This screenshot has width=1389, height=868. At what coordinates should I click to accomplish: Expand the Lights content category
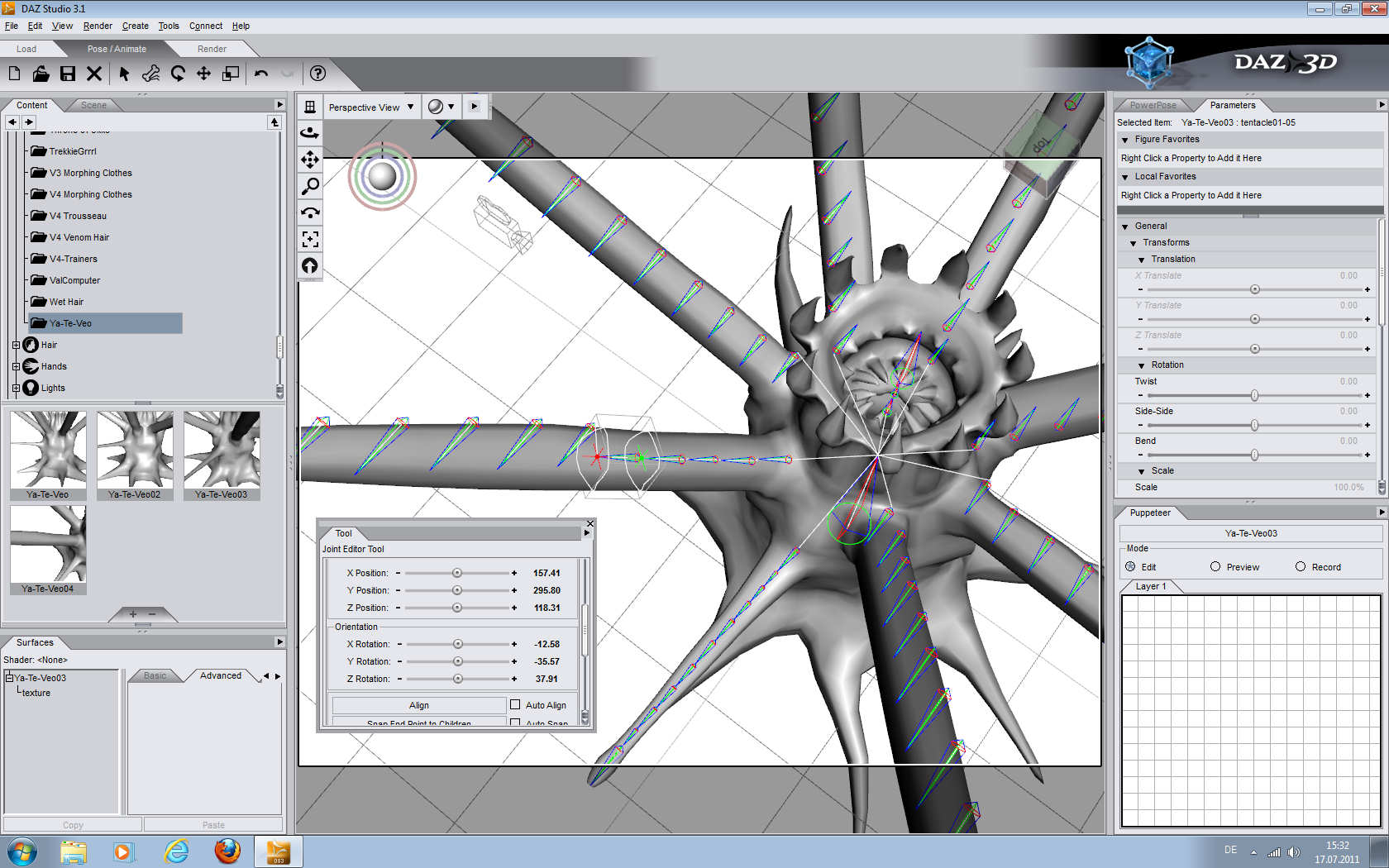point(16,388)
